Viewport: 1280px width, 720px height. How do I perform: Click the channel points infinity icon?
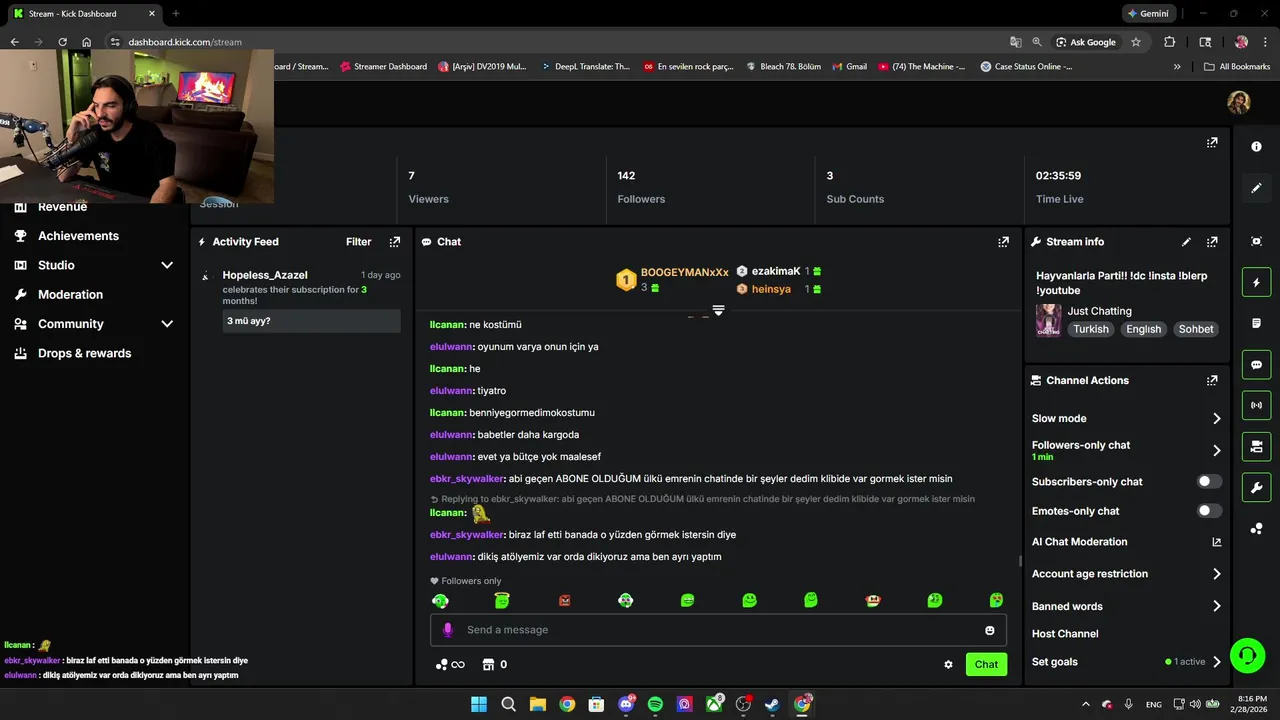coord(450,665)
